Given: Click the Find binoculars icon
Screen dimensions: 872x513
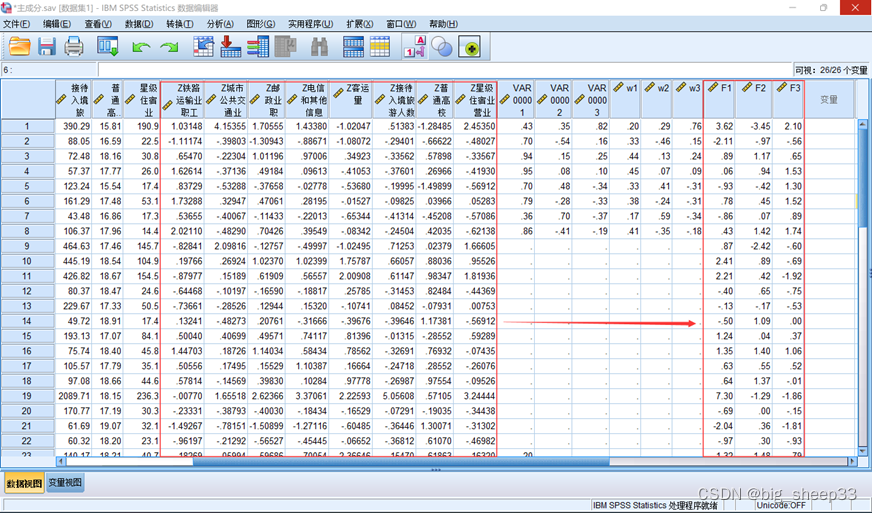Looking at the screenshot, I should [x=319, y=46].
